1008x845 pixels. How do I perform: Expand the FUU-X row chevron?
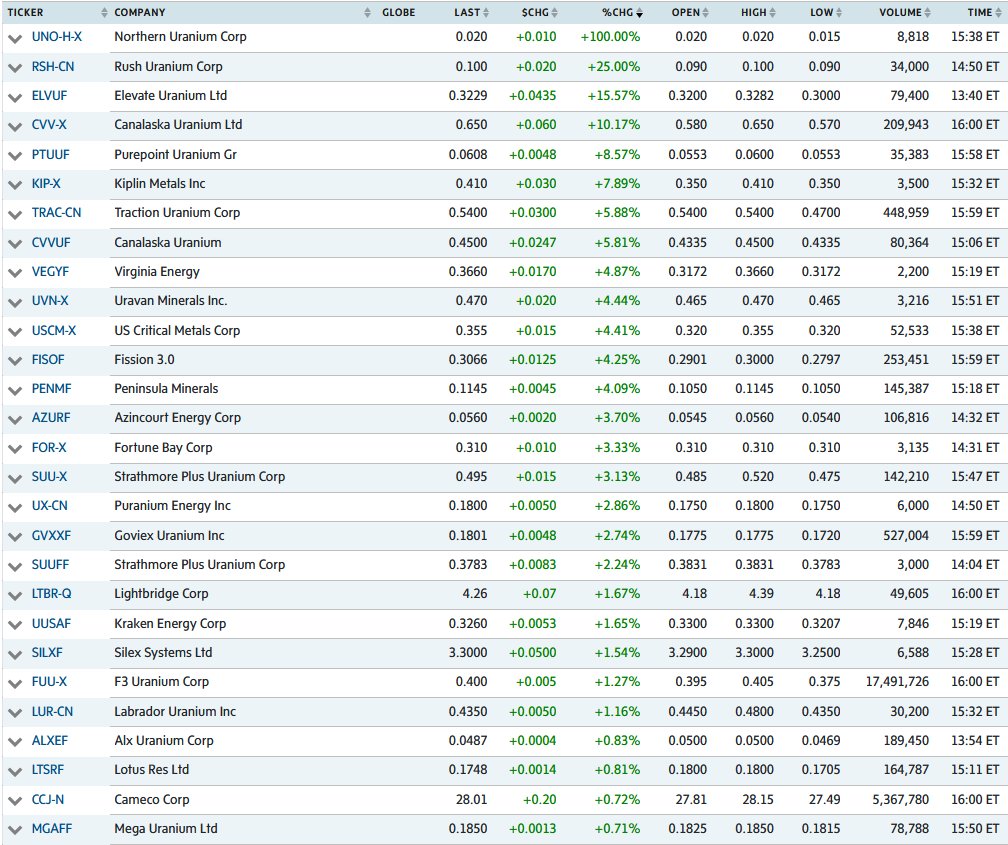click(x=15, y=684)
